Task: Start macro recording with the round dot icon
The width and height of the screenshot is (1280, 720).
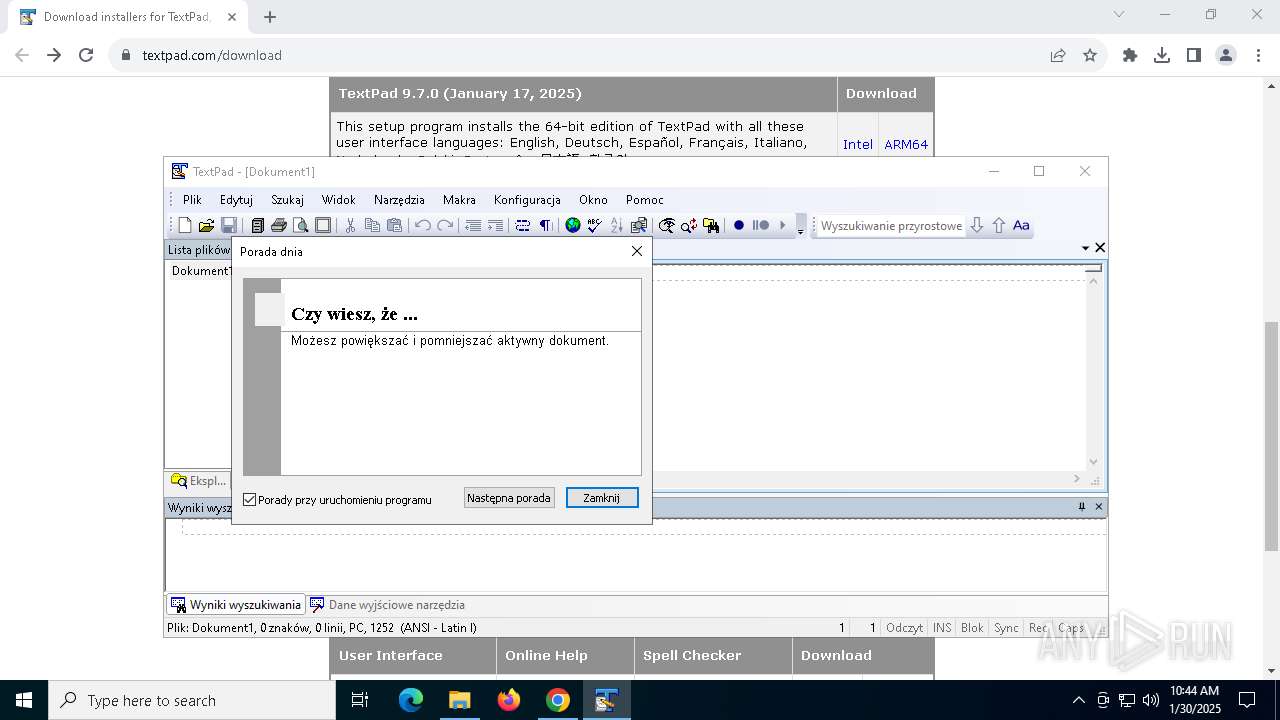Action: pyautogui.click(x=739, y=225)
